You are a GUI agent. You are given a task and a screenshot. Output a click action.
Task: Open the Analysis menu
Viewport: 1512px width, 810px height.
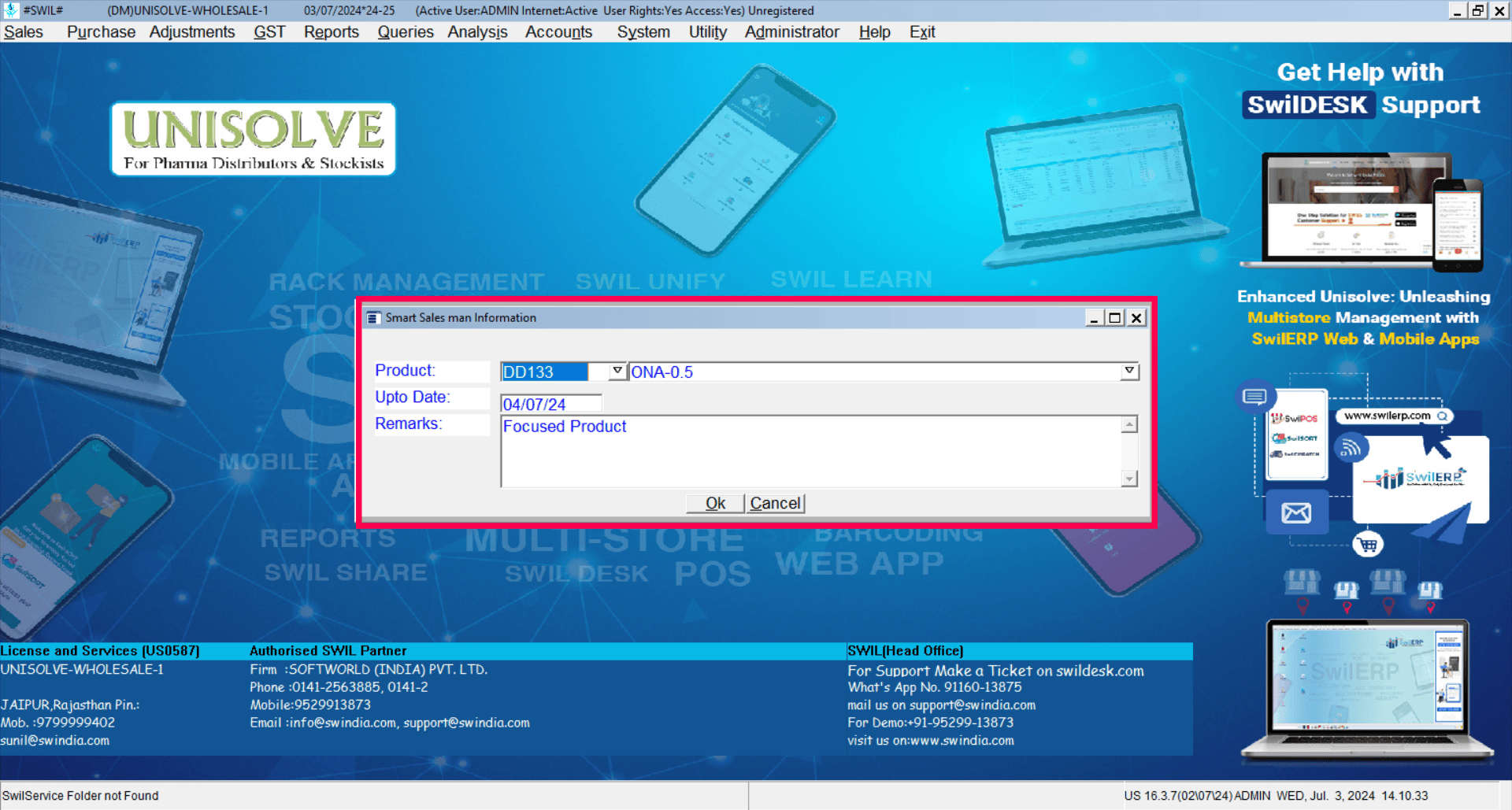point(477,32)
